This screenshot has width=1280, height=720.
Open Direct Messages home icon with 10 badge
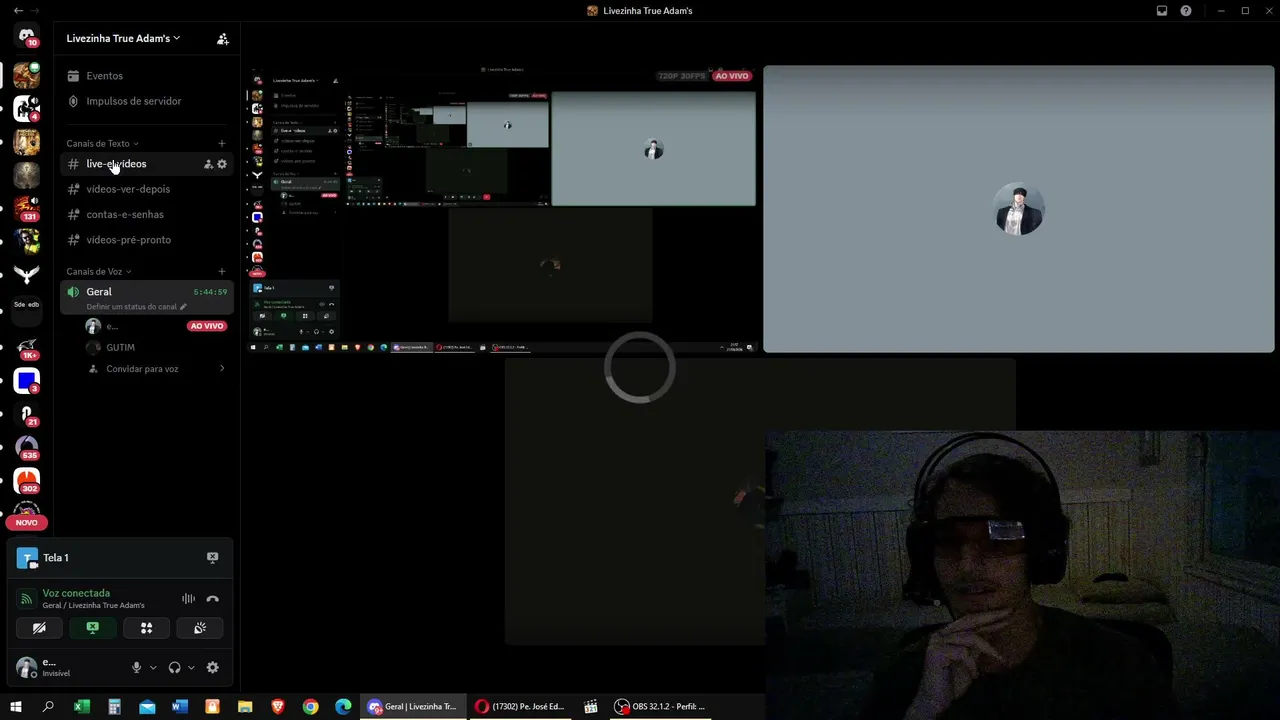pyautogui.click(x=27, y=36)
